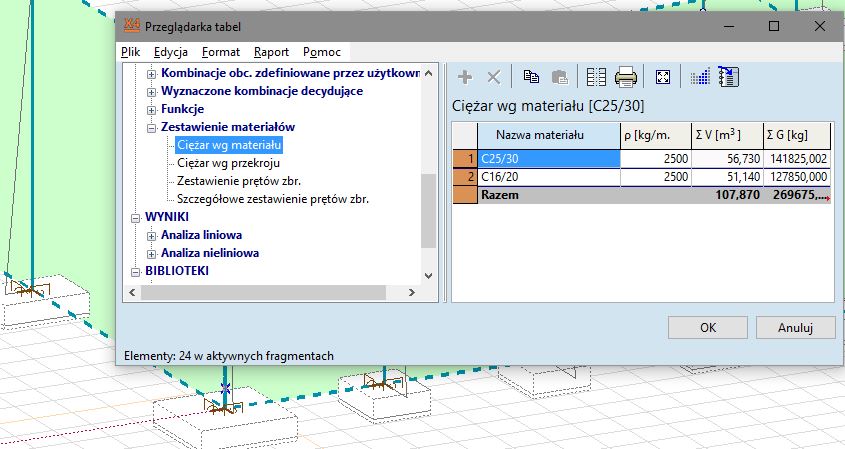Click the printer icon

click(626, 77)
